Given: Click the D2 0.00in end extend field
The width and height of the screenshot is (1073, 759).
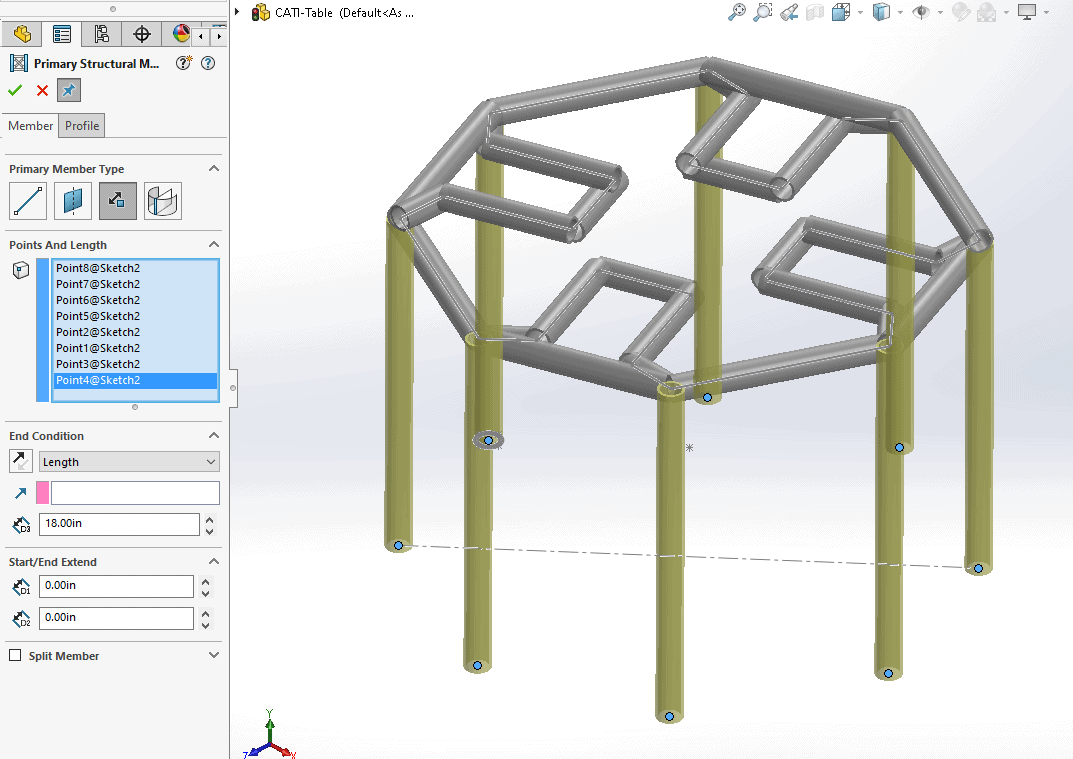Looking at the screenshot, I should point(116,618).
